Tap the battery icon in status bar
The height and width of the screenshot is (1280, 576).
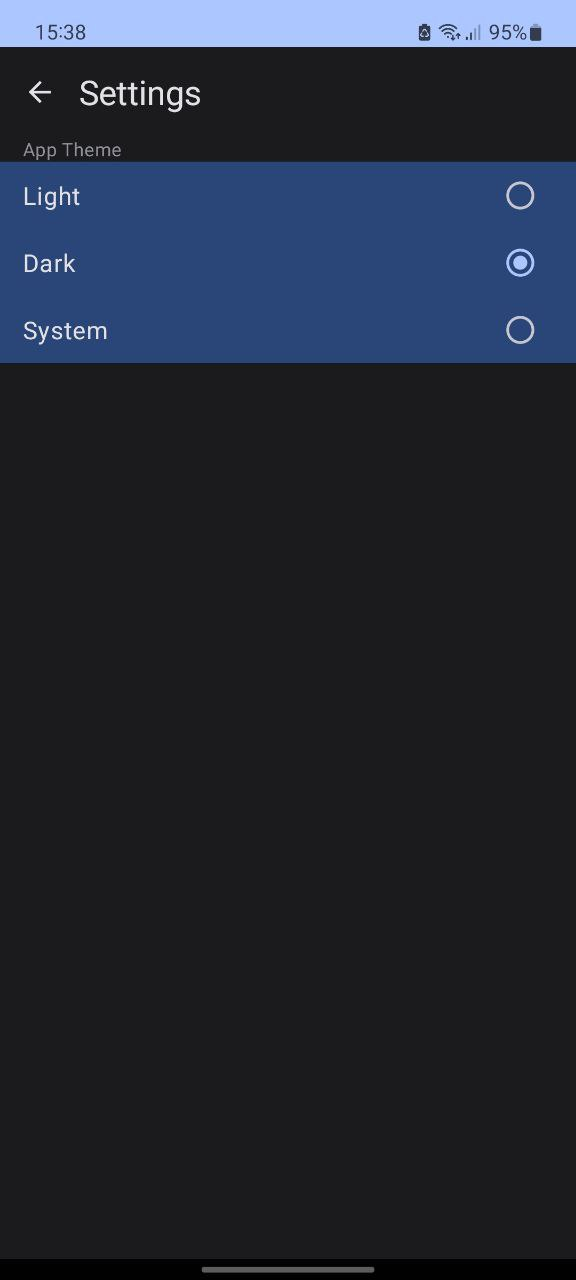536,32
